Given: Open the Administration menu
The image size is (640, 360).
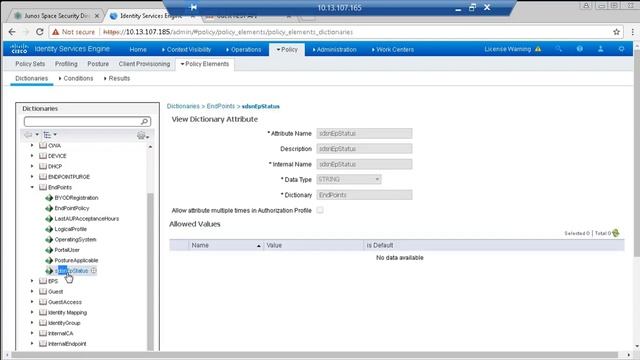Looking at the screenshot, I should pos(334,49).
